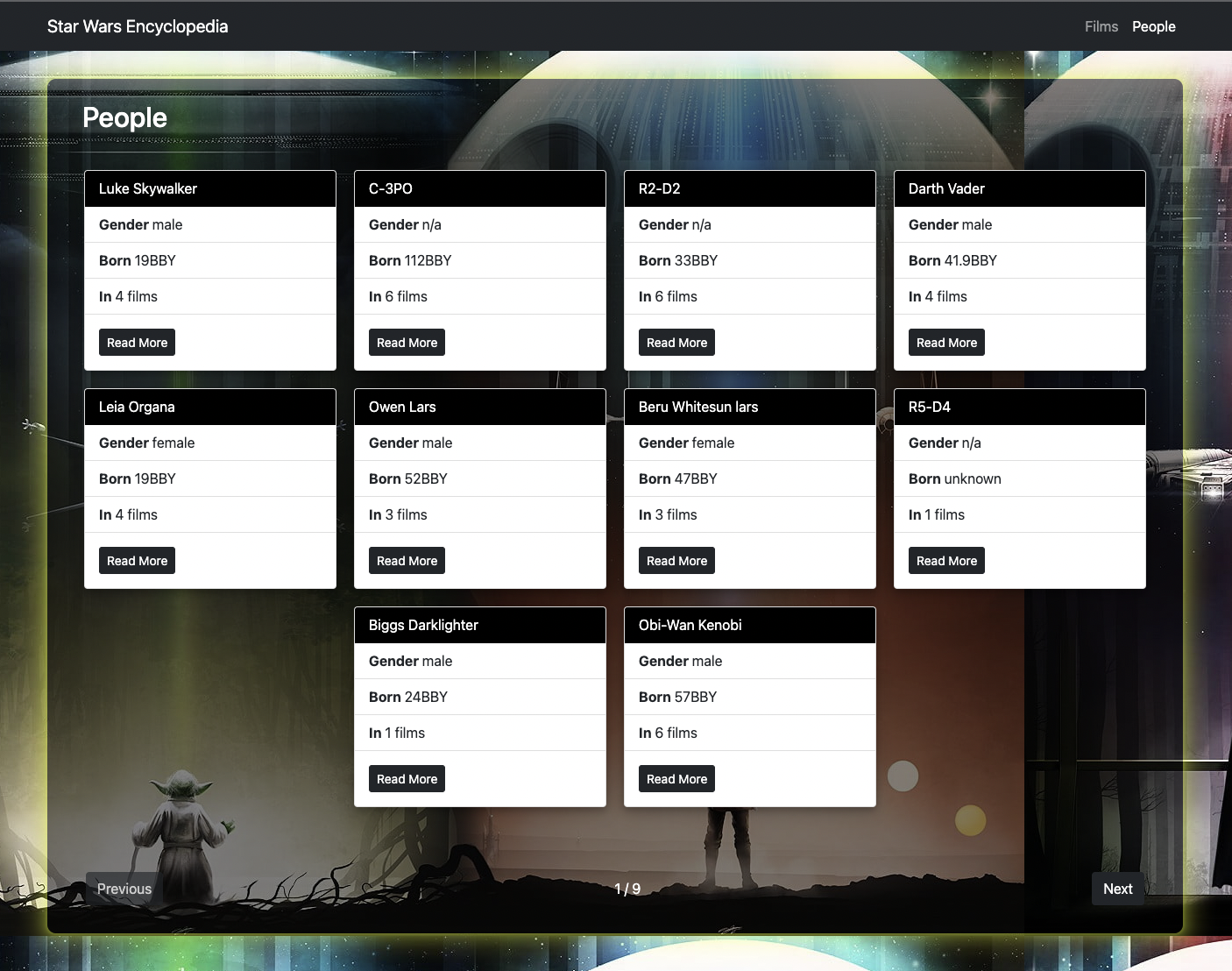1232x971 pixels.
Task: Read more about R5-D4
Action: click(x=946, y=561)
